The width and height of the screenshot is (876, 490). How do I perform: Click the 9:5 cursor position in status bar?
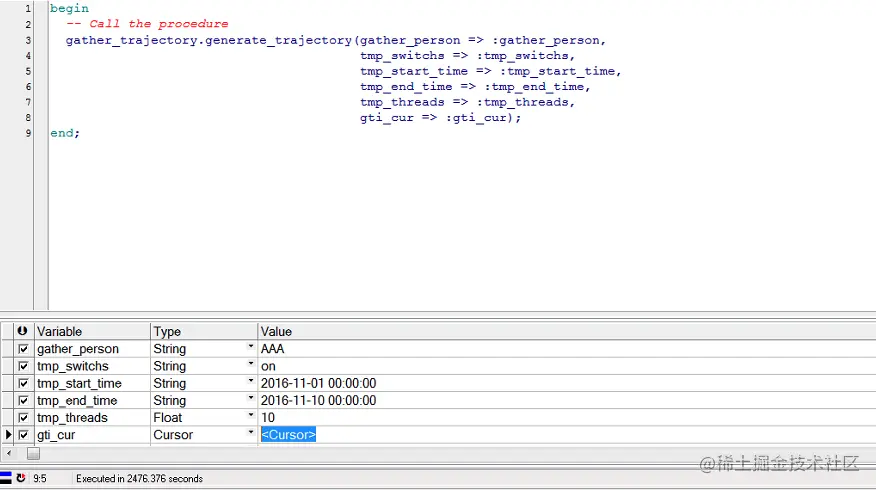40,478
